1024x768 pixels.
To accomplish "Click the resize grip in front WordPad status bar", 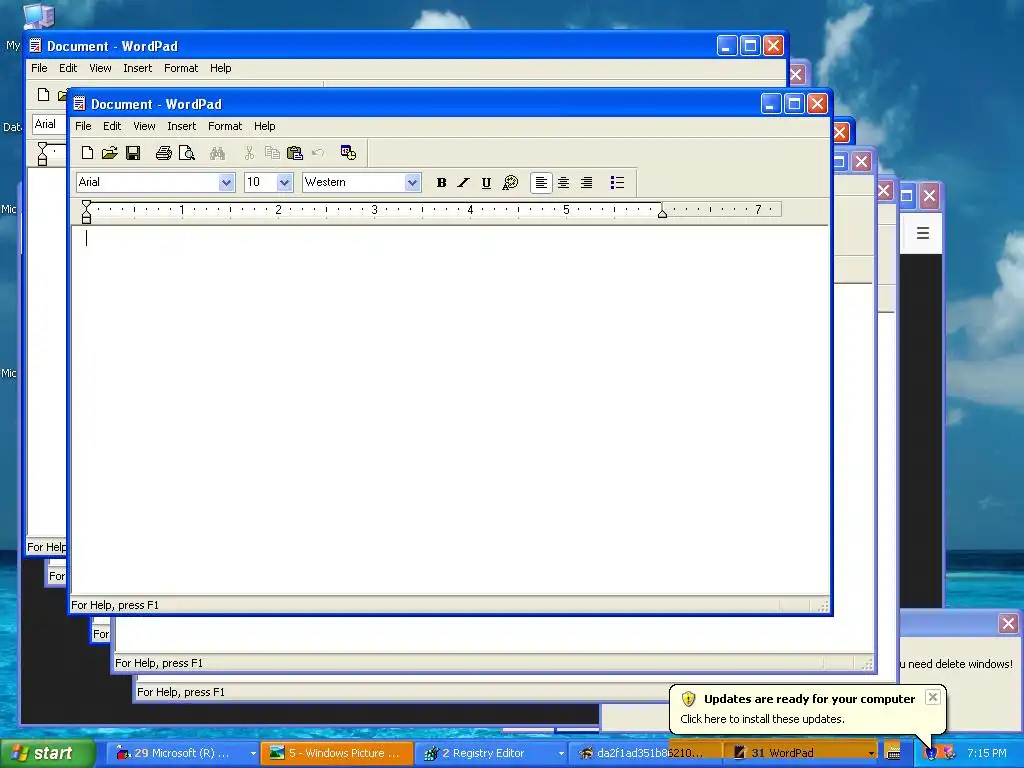I will click(823, 606).
